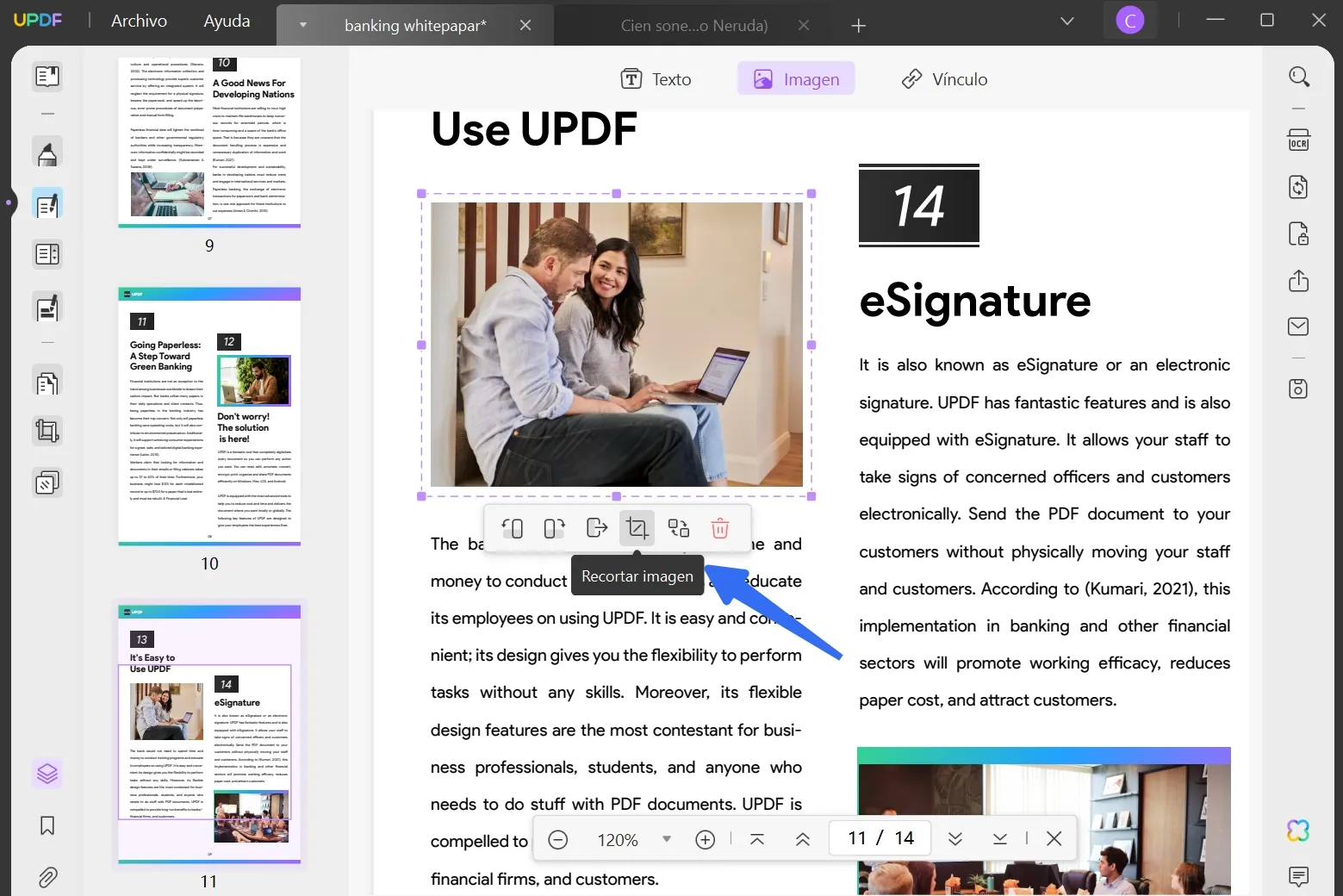Jump to the last page
The image size is (1343, 896).
point(999,839)
